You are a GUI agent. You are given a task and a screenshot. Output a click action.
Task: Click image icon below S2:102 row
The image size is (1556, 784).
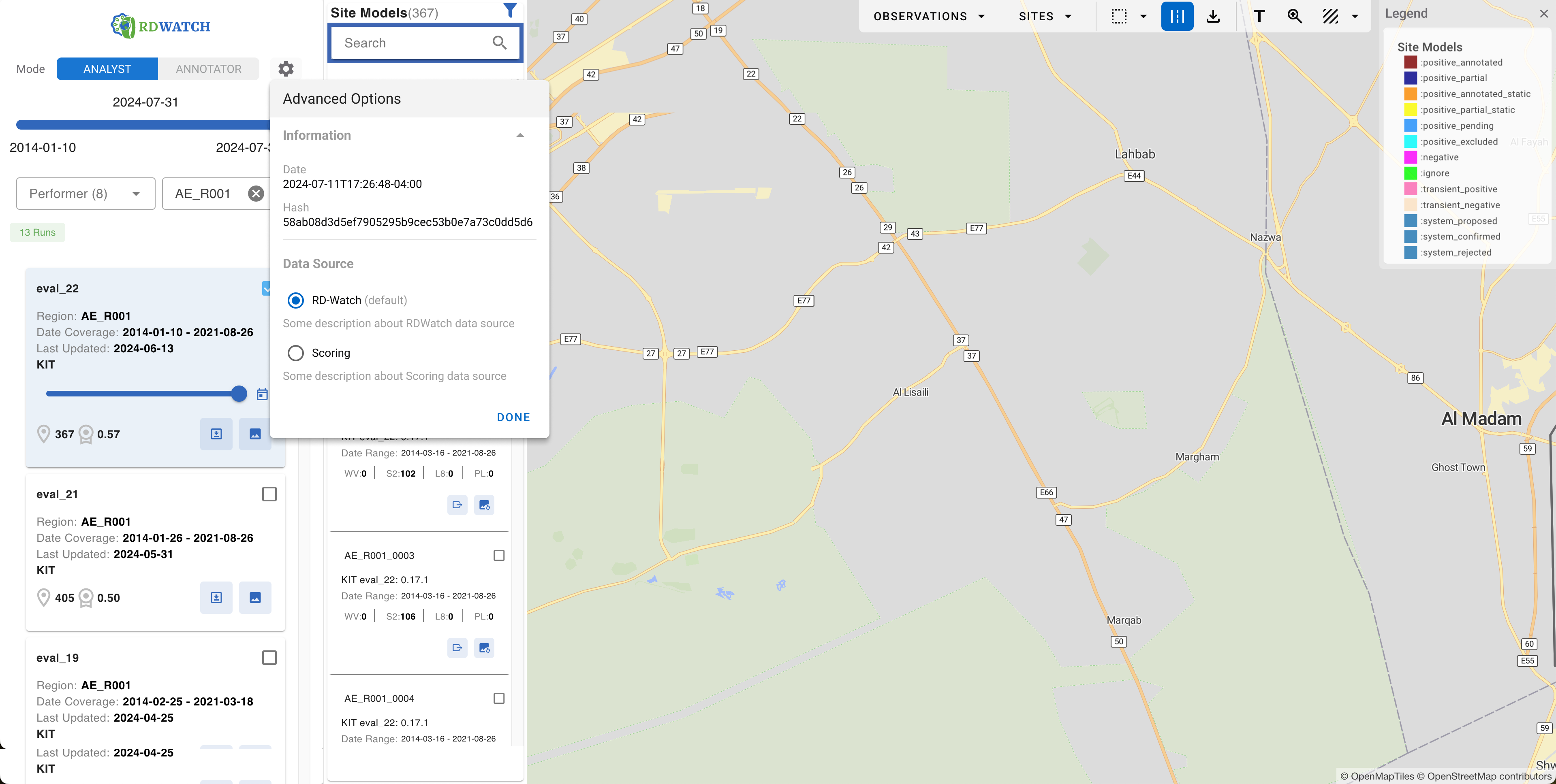tap(485, 505)
